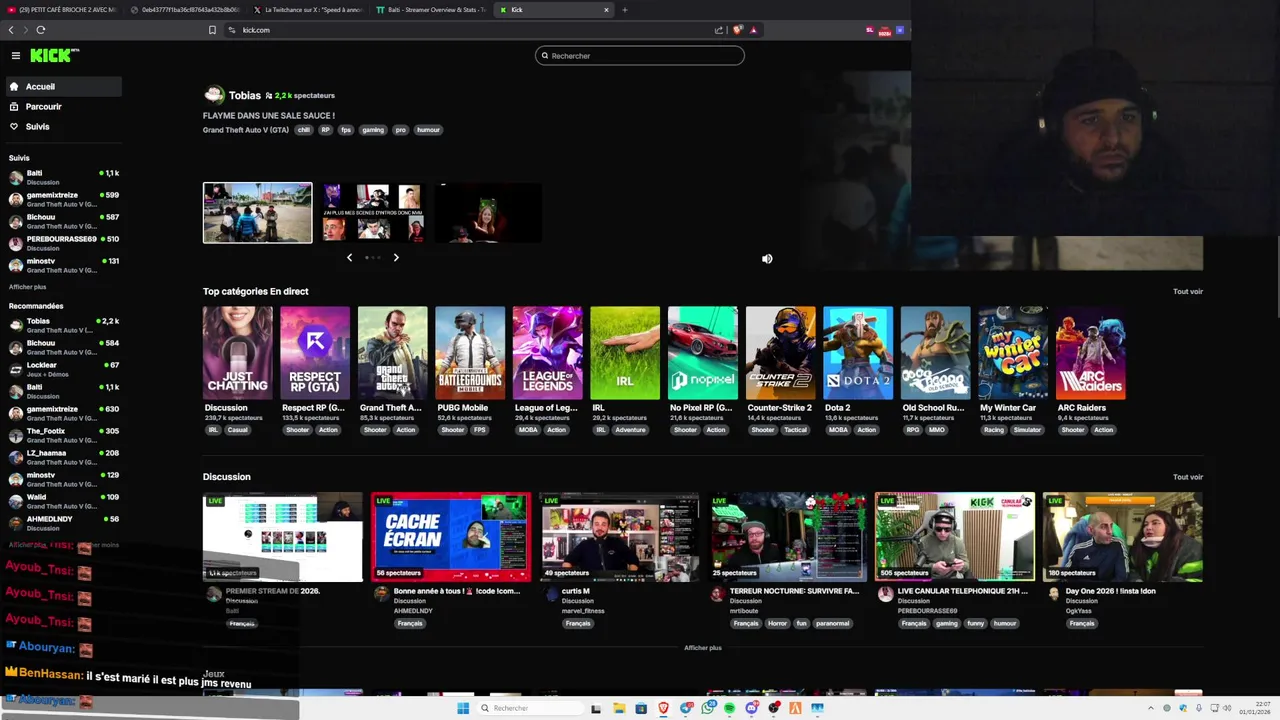This screenshot has height=720, width=1280.
Task: Open the Respect RP (GTA) category cover
Action: click(x=315, y=353)
